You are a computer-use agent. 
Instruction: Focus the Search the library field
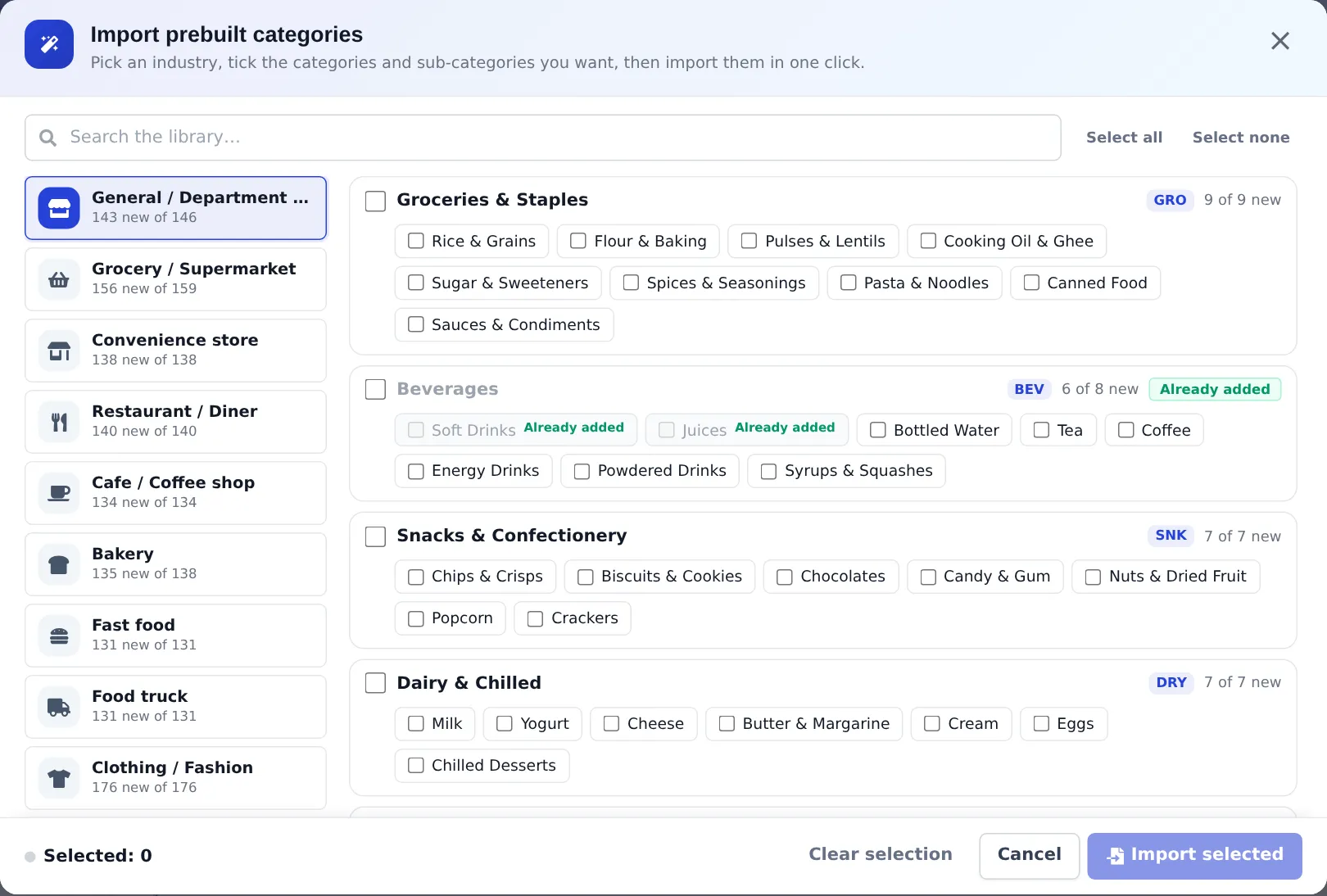(x=543, y=138)
